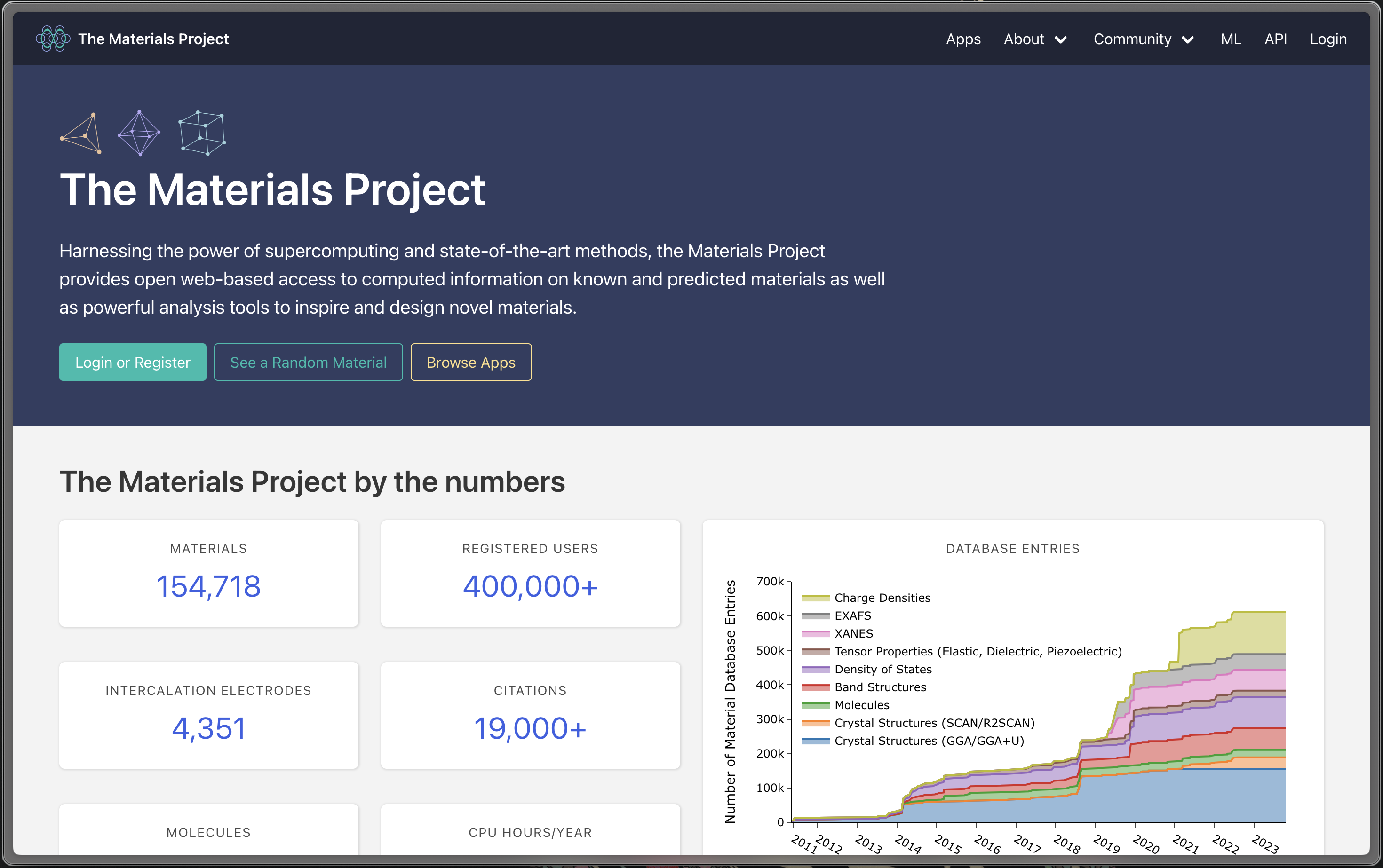
Task: Click The Materials Project header title text
Action: pos(153,39)
